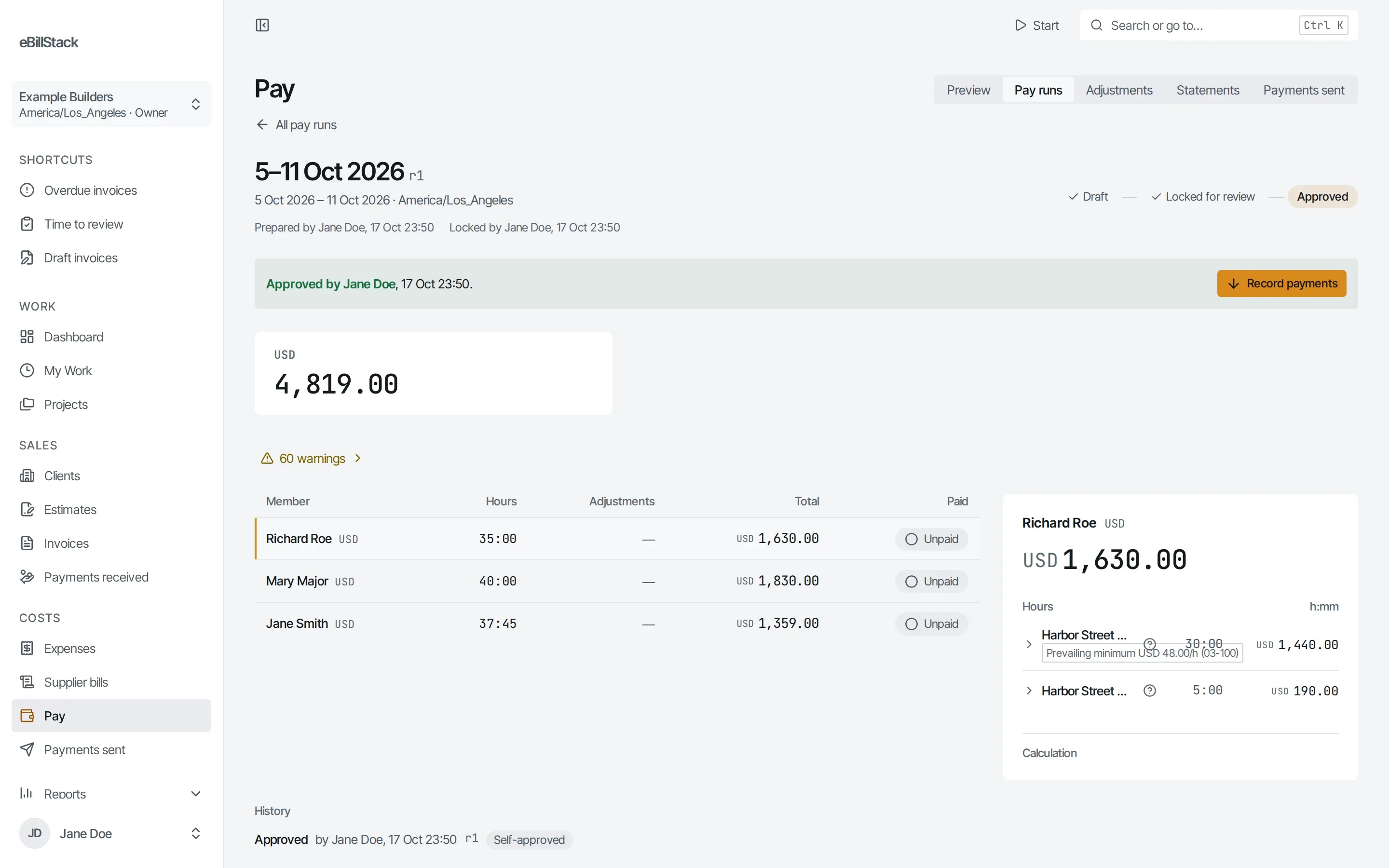Open Projects in sidebar

(x=111, y=405)
